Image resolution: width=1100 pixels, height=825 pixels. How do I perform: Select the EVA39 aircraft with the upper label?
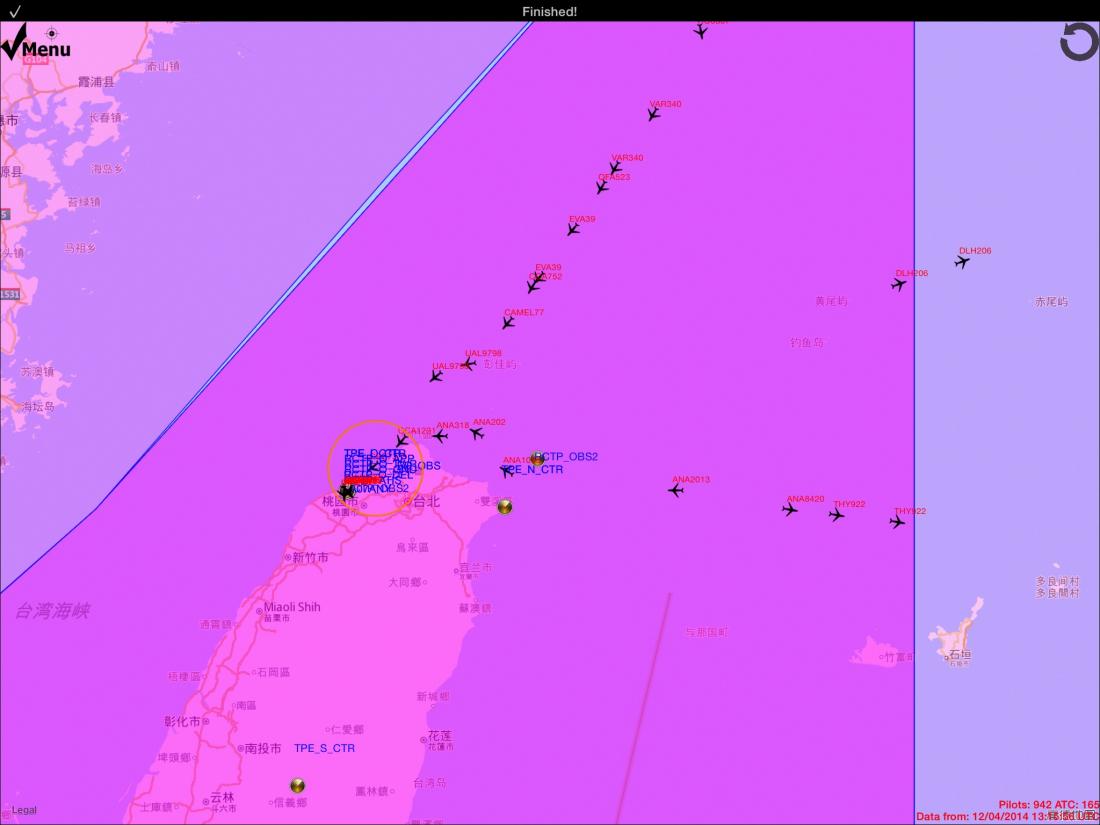[x=573, y=229]
